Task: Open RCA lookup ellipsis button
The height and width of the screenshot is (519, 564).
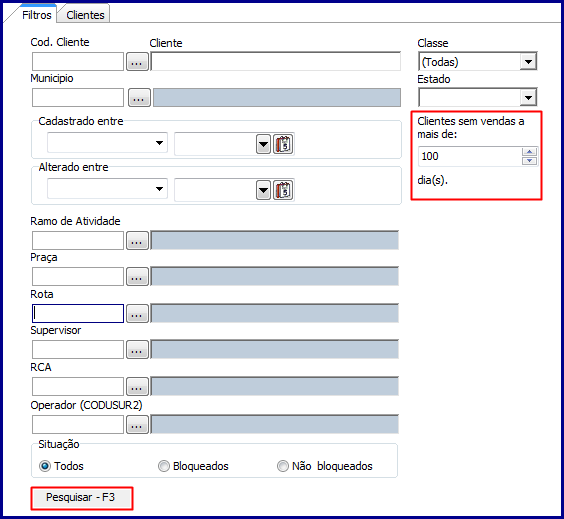Action: pyautogui.click(x=137, y=387)
